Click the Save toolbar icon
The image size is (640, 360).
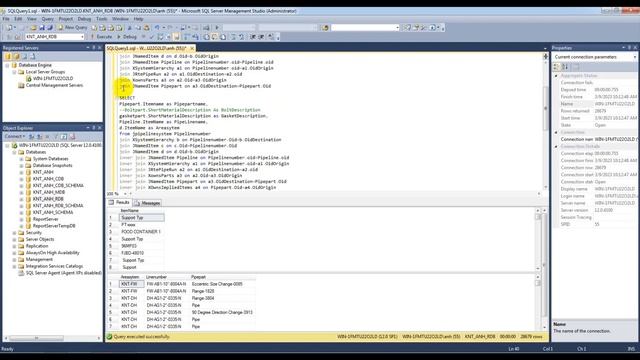click(x=42, y=27)
